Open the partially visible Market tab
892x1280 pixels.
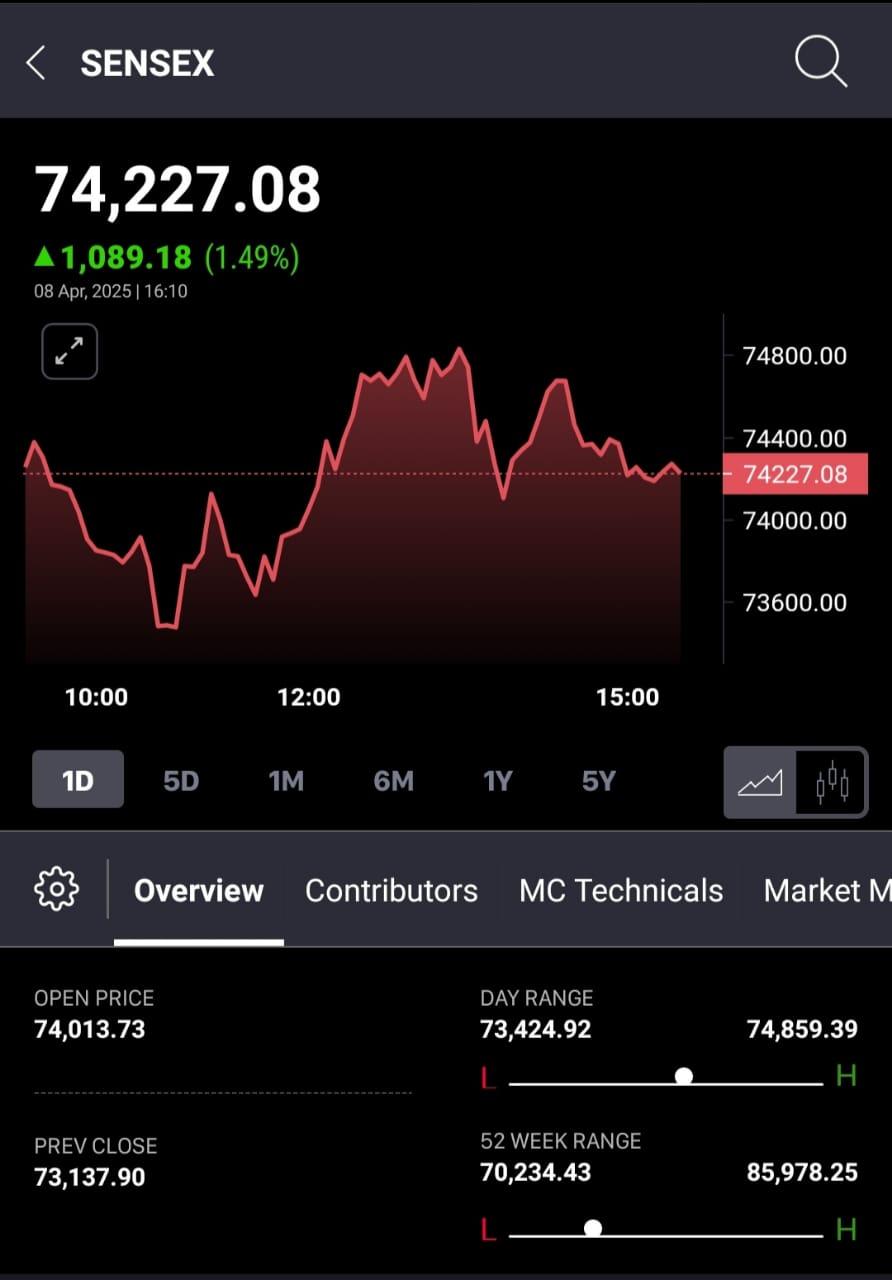click(x=827, y=890)
